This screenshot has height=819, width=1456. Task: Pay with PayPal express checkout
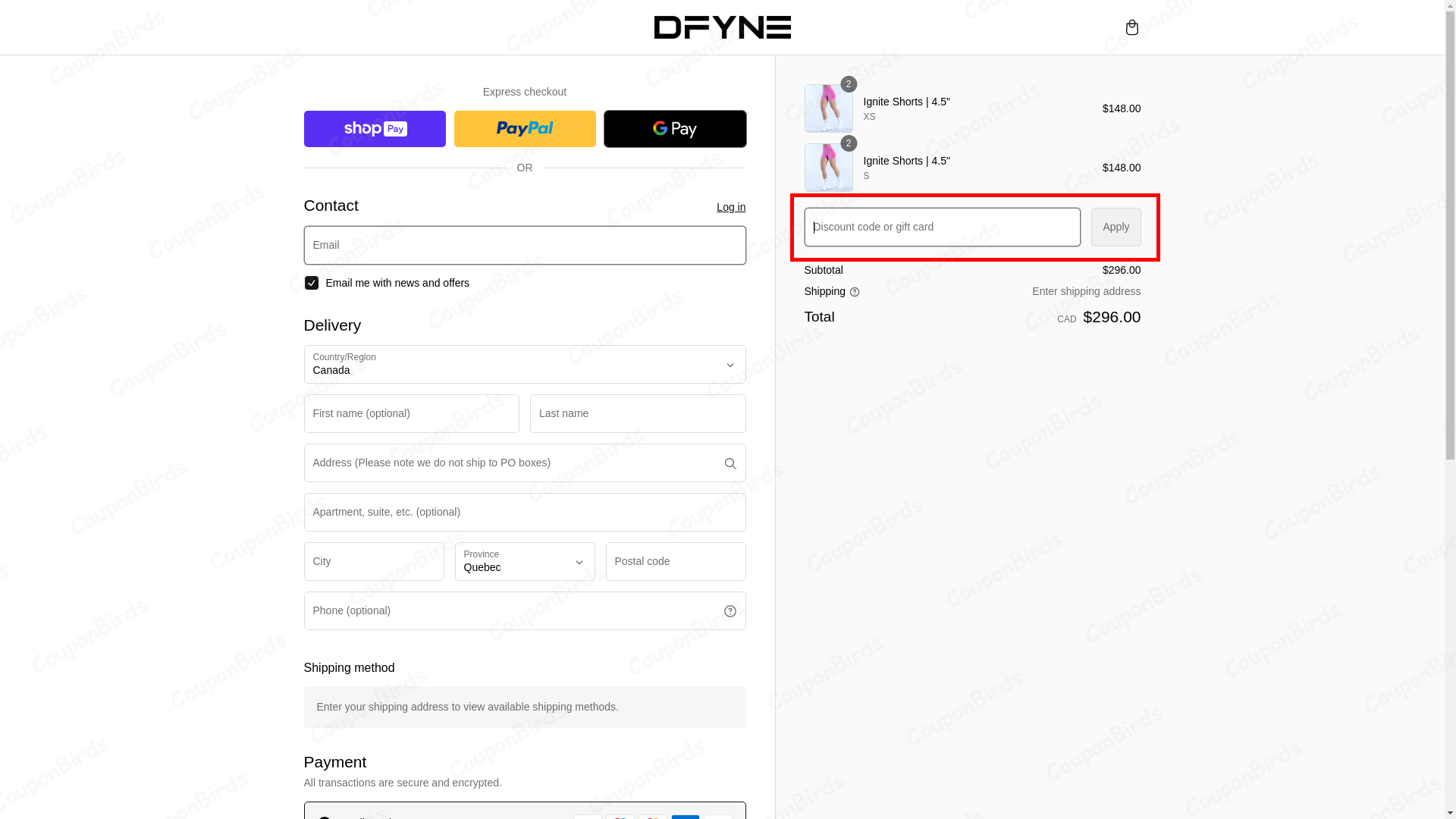coord(524,128)
